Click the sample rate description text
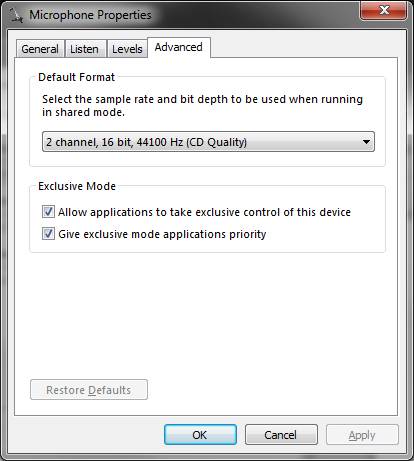 (202, 106)
